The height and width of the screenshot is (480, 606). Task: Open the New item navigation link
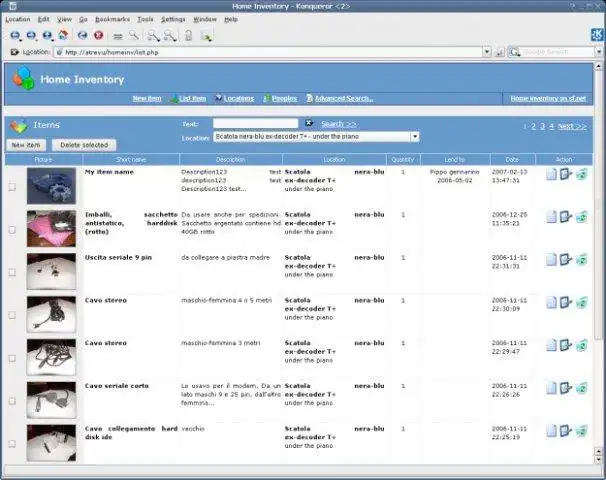coord(147,99)
